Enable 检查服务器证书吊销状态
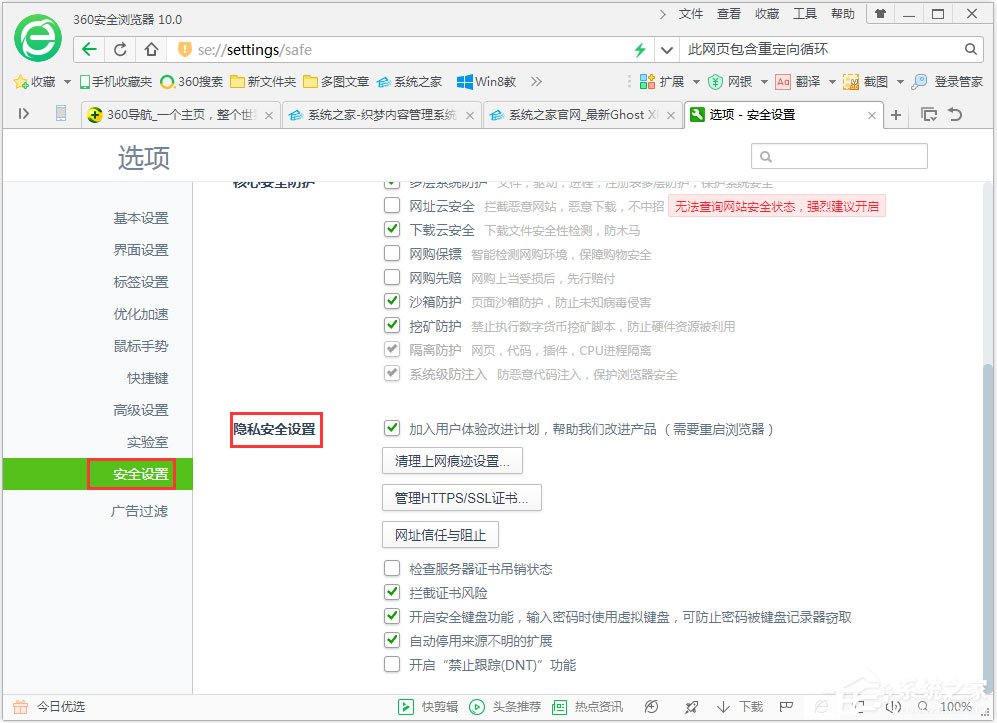The image size is (997, 723). coord(392,566)
